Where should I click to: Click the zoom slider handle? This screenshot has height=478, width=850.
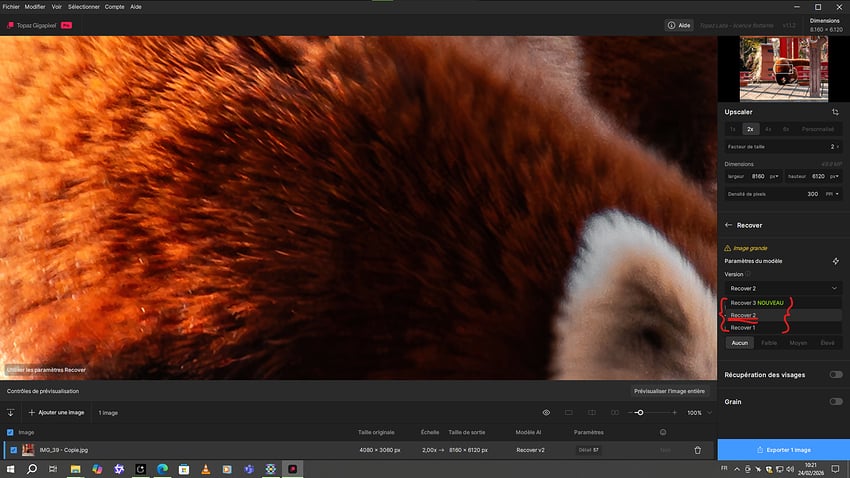[640, 412]
